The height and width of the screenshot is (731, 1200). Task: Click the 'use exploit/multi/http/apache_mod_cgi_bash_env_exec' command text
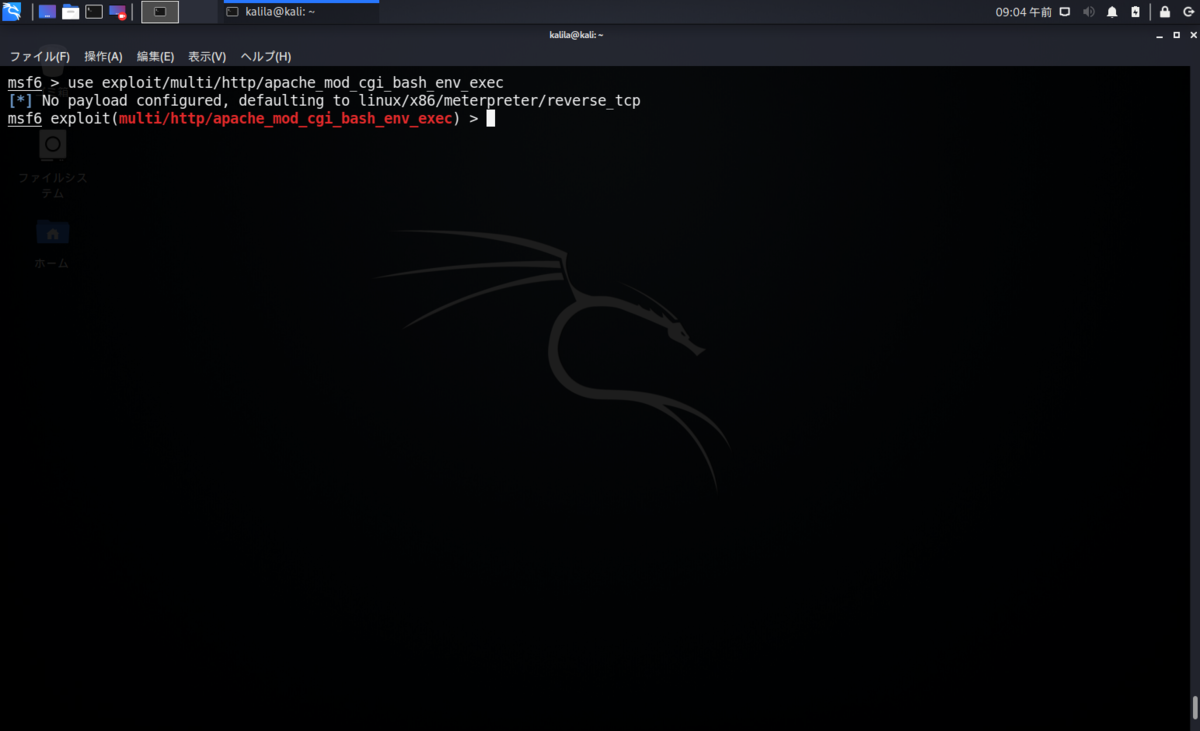point(285,83)
